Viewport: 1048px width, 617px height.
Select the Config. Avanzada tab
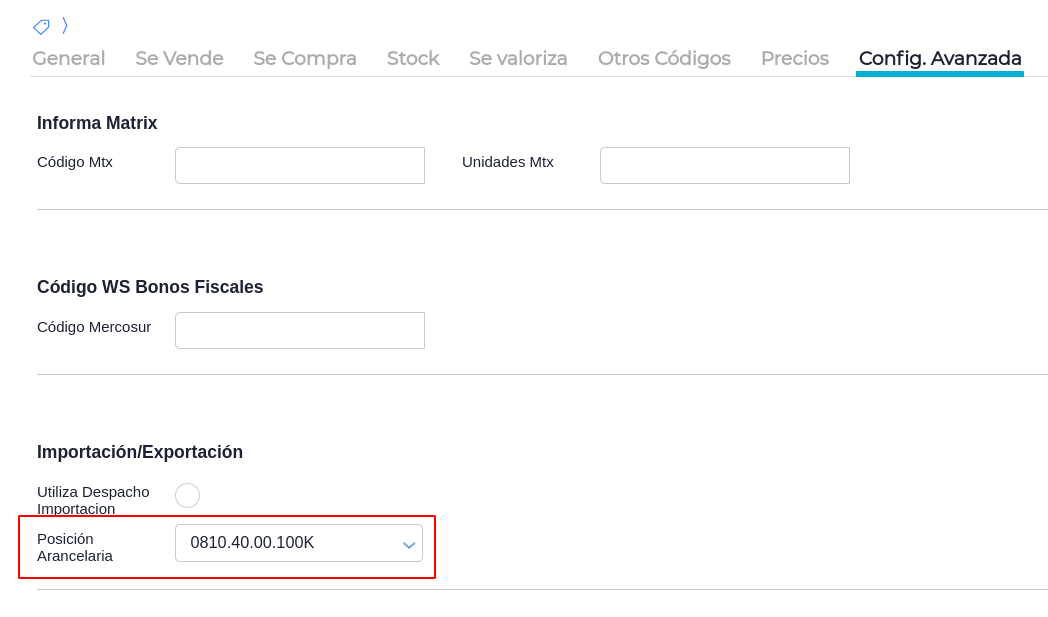940,59
